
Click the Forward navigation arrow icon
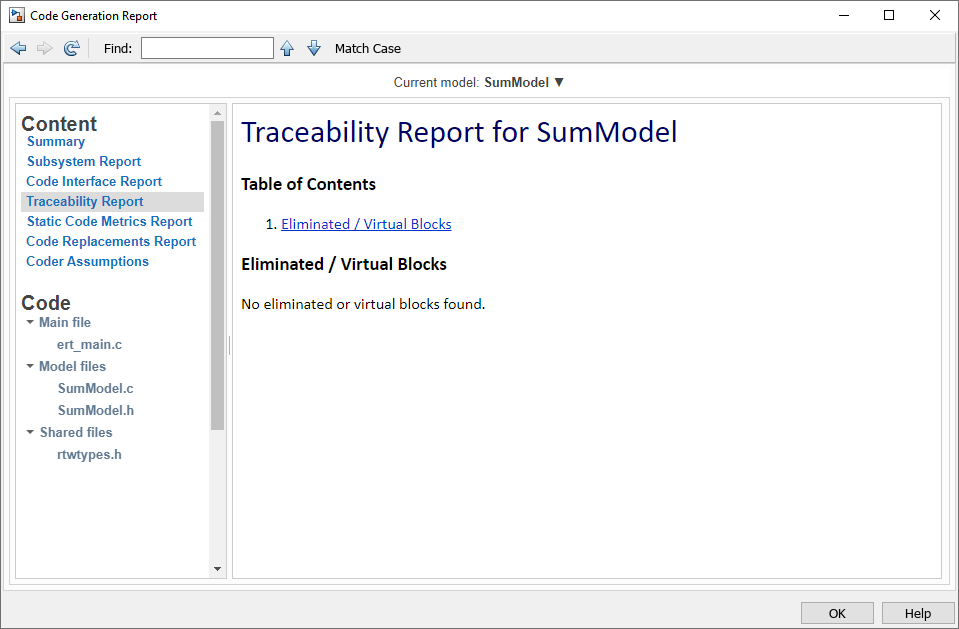click(45, 48)
